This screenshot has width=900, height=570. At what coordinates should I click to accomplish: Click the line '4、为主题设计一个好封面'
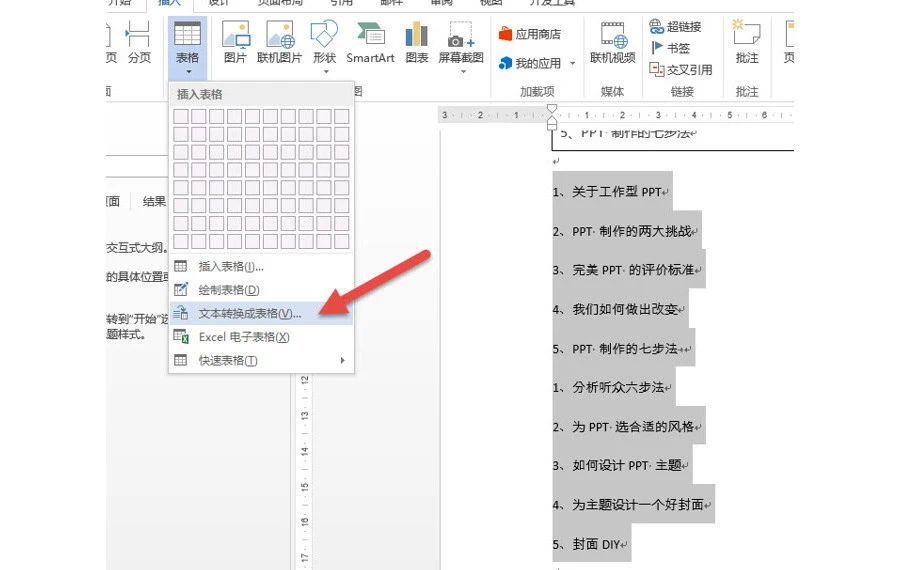[x=632, y=505]
